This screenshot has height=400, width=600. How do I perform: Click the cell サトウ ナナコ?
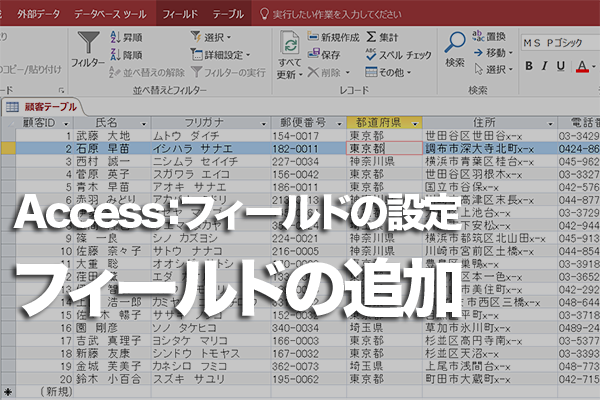click(x=211, y=251)
